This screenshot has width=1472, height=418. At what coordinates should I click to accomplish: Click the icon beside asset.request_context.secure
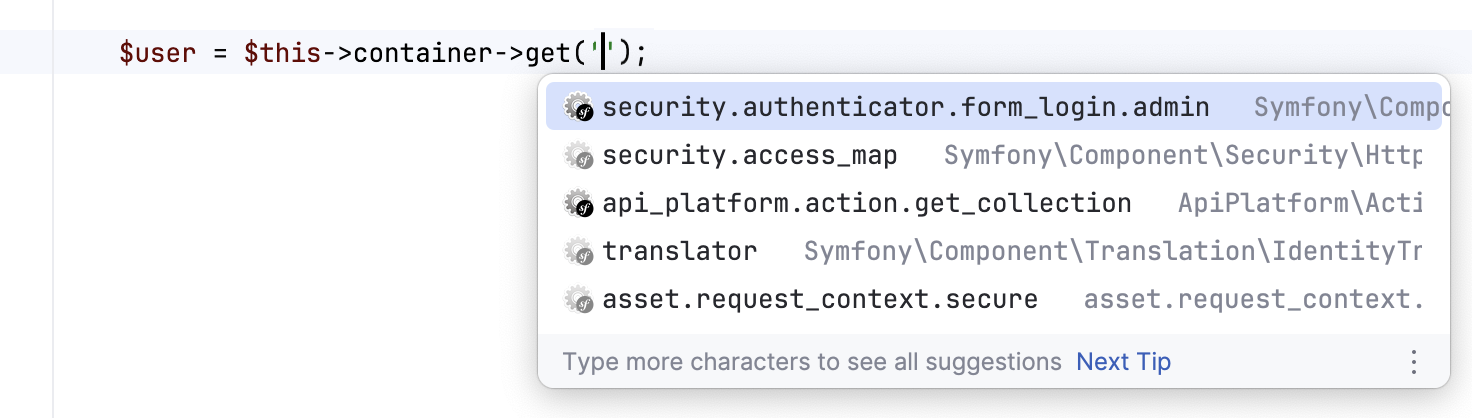579,299
